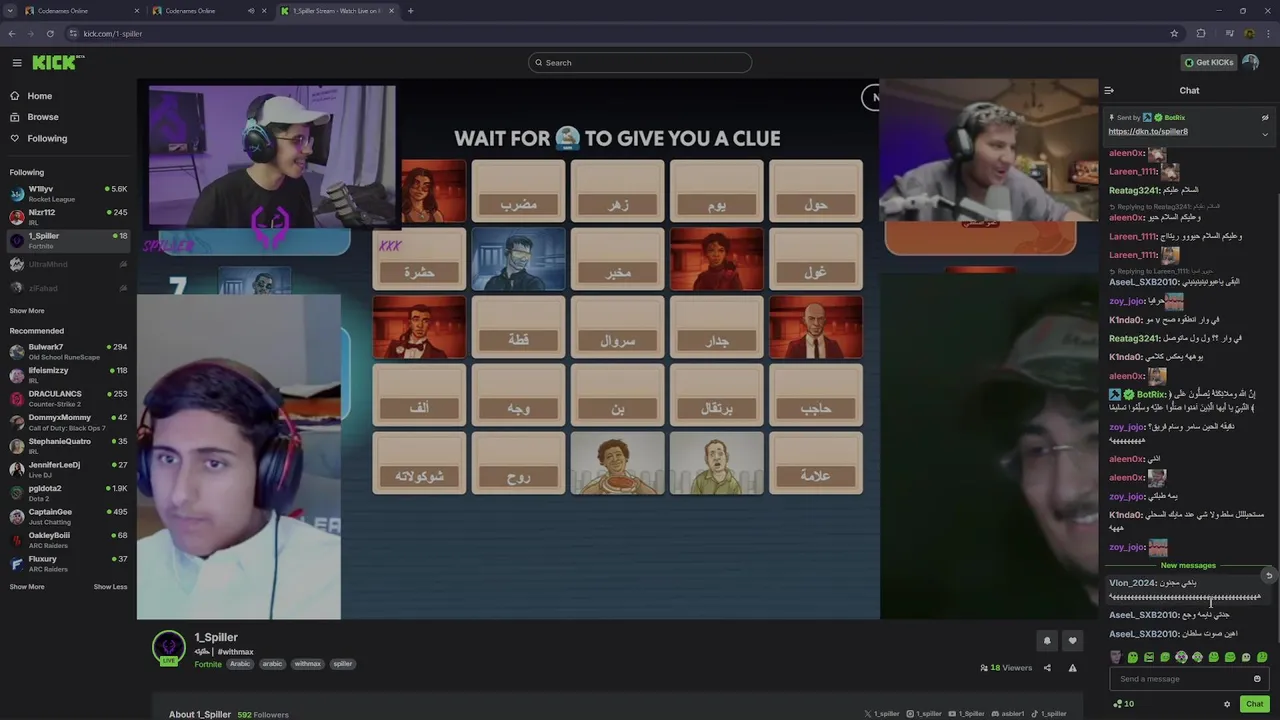1280x720 pixels.
Task: Collapse the chat panel icon
Action: click(x=1109, y=90)
